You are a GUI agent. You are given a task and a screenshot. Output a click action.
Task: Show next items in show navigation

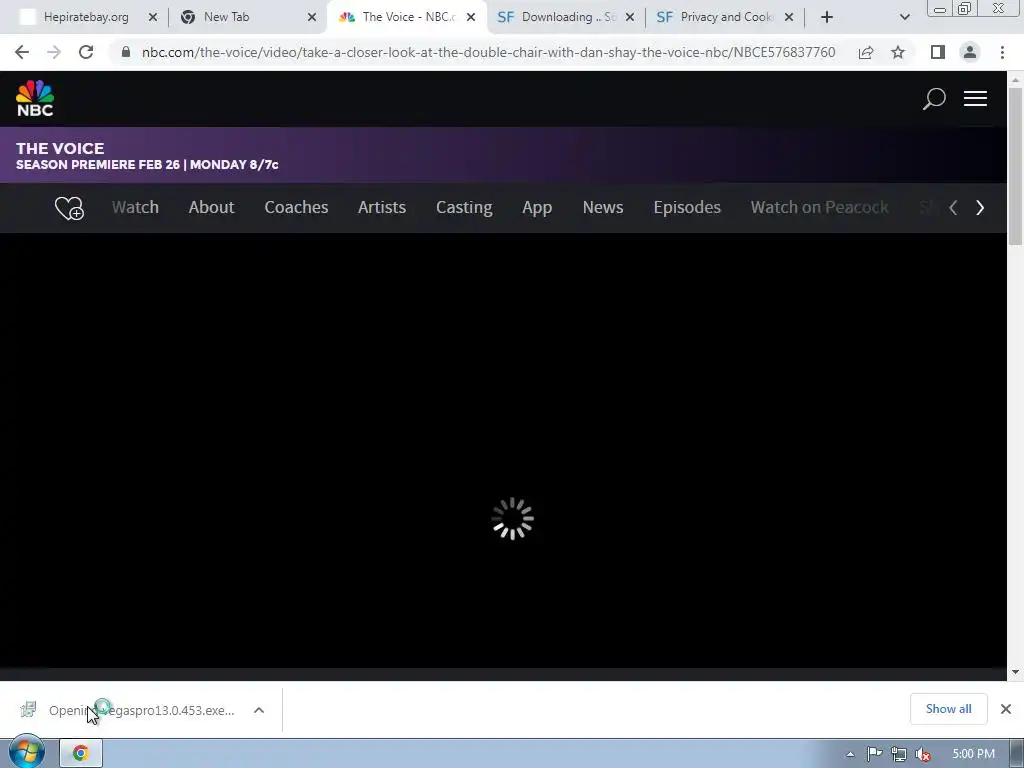point(980,208)
